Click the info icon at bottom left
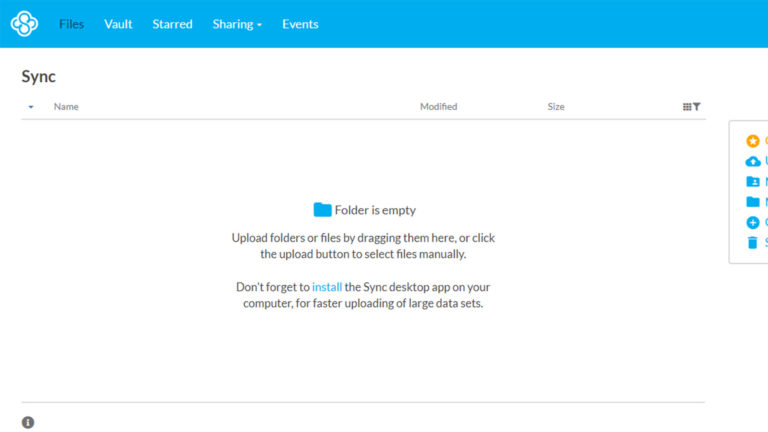The image size is (768, 432). pyautogui.click(x=28, y=422)
